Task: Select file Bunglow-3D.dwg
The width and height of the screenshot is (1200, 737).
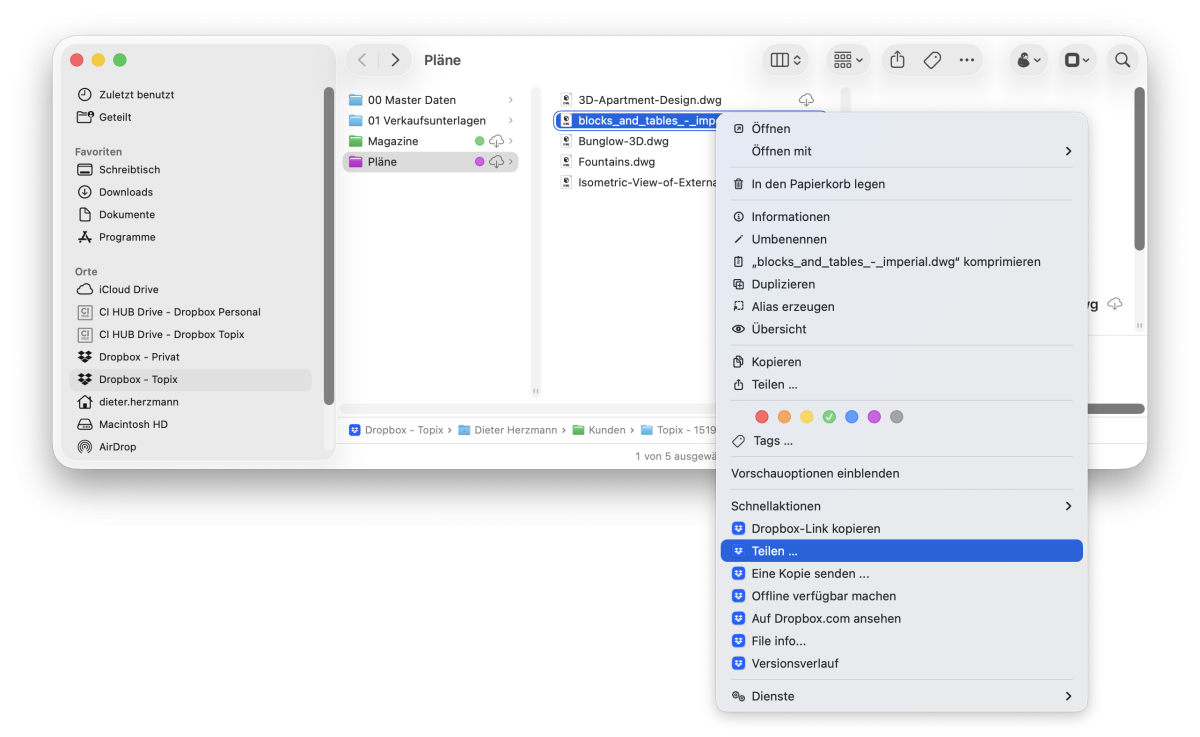Action: (x=623, y=141)
